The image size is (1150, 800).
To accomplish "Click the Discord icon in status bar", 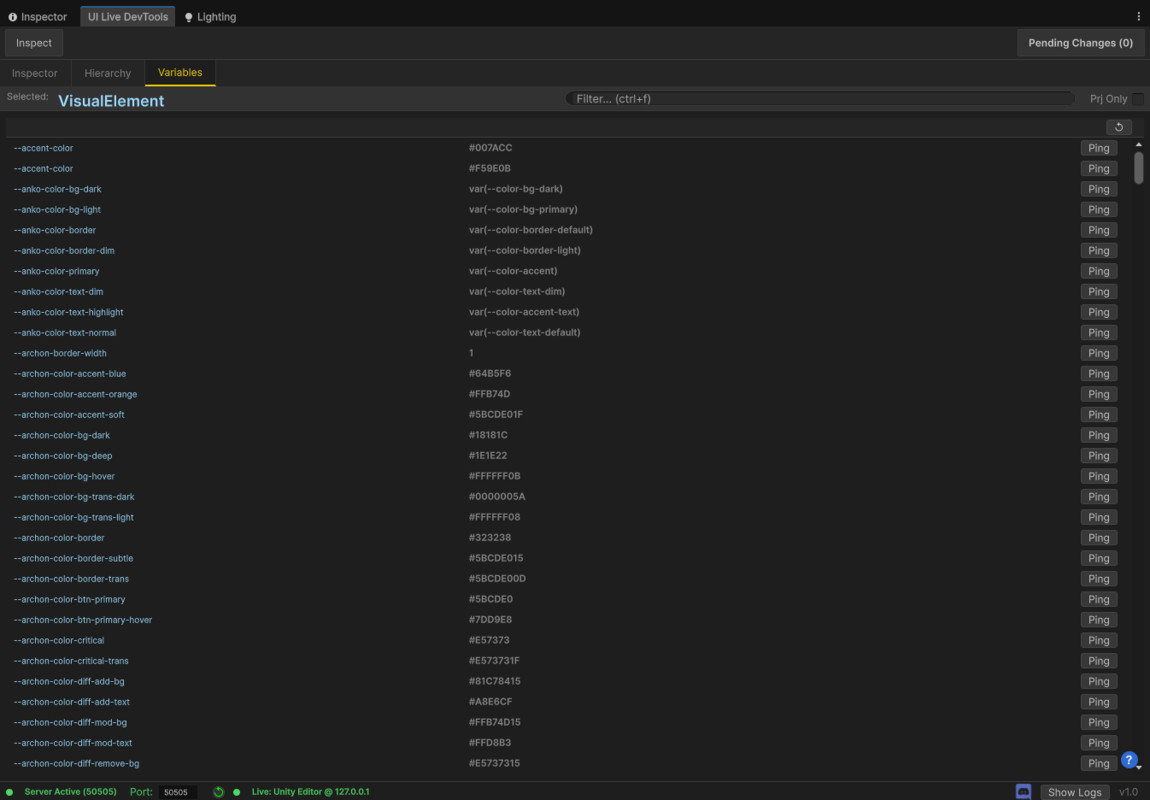I will [x=1023, y=791].
